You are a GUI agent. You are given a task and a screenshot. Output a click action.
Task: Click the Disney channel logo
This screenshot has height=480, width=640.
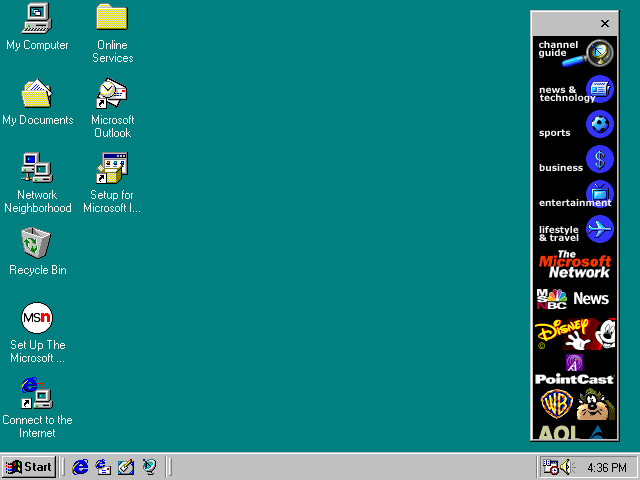574,332
